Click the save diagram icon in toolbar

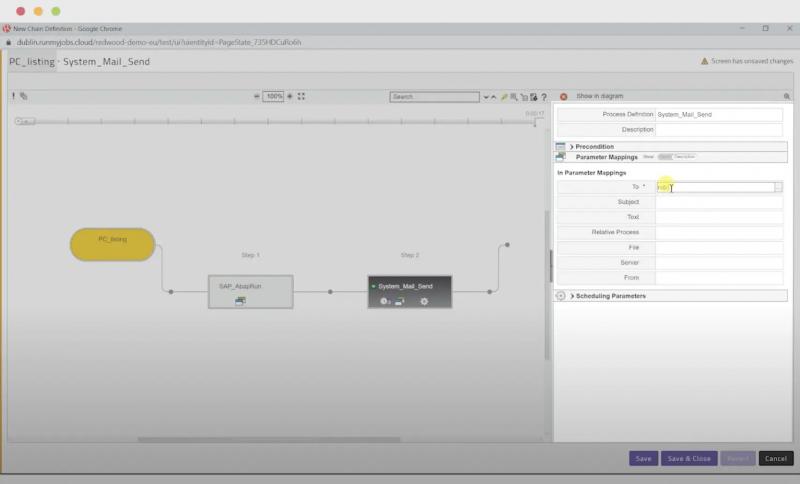point(534,97)
